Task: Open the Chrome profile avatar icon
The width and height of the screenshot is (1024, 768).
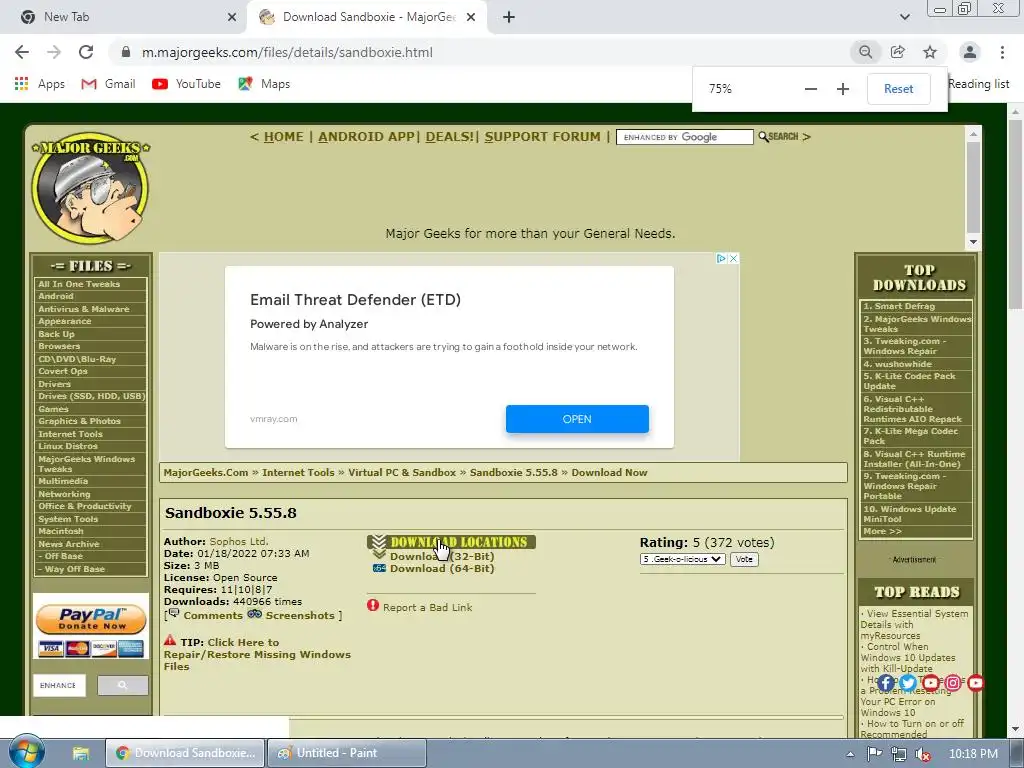Action: coord(970,52)
